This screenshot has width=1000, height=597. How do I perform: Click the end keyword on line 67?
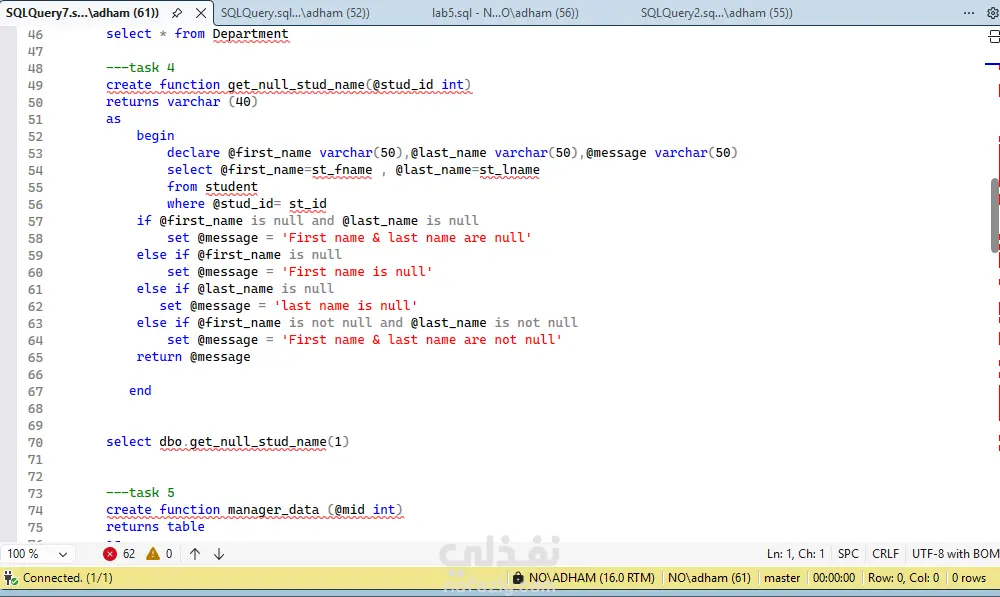point(140,390)
